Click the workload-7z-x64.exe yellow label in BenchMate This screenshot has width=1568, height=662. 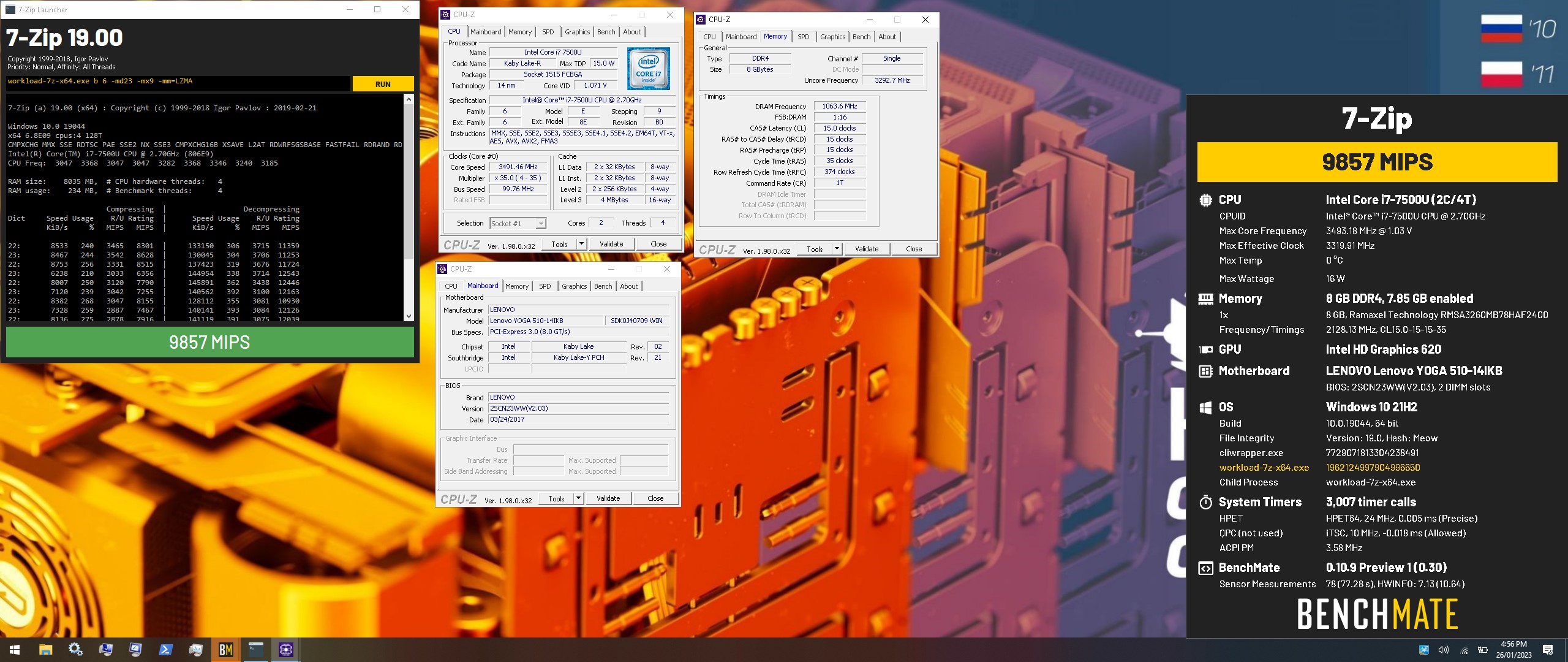(x=1264, y=468)
